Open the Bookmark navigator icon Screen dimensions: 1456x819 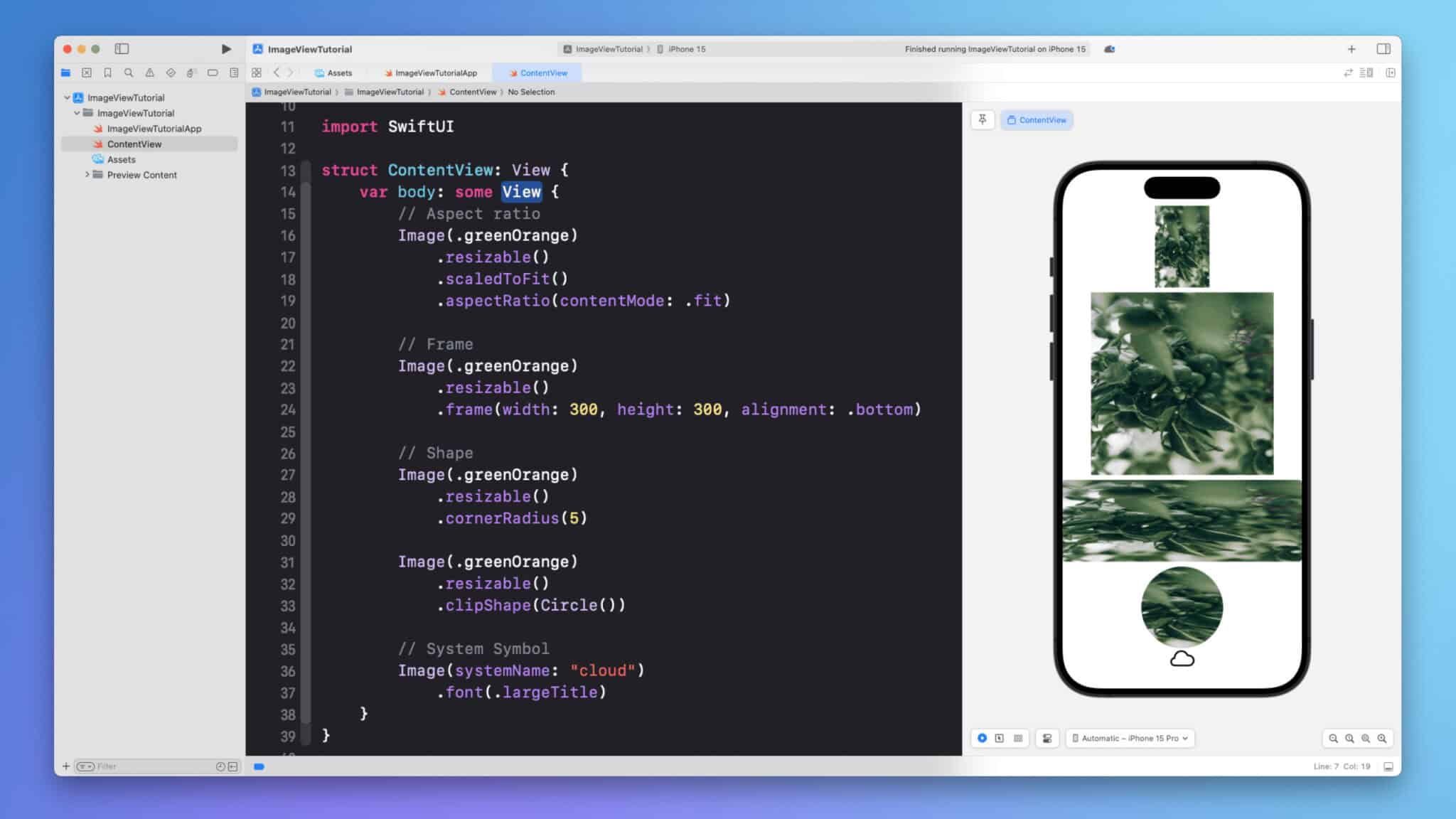tap(107, 73)
